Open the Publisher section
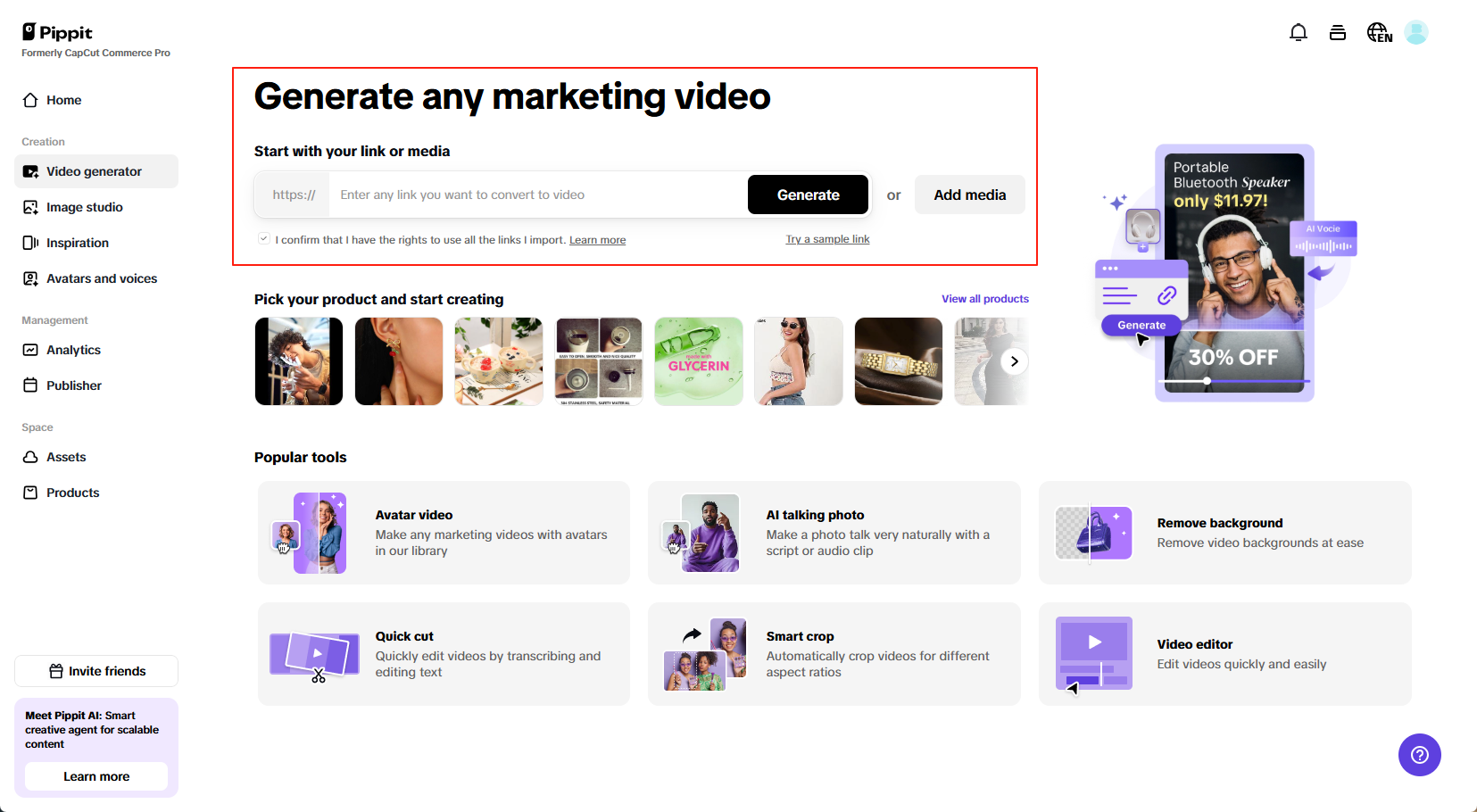 click(73, 385)
